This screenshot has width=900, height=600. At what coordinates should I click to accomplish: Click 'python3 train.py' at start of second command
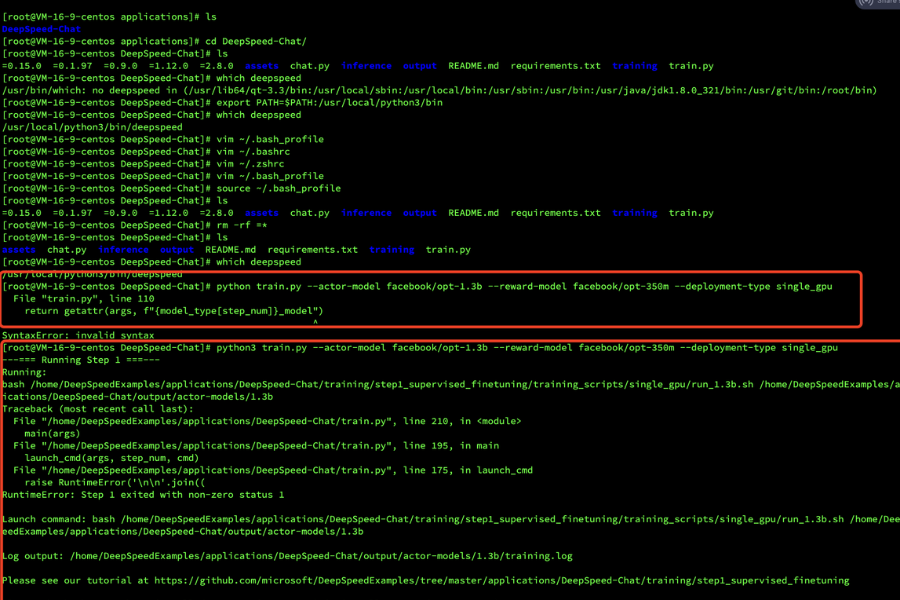click(261, 348)
